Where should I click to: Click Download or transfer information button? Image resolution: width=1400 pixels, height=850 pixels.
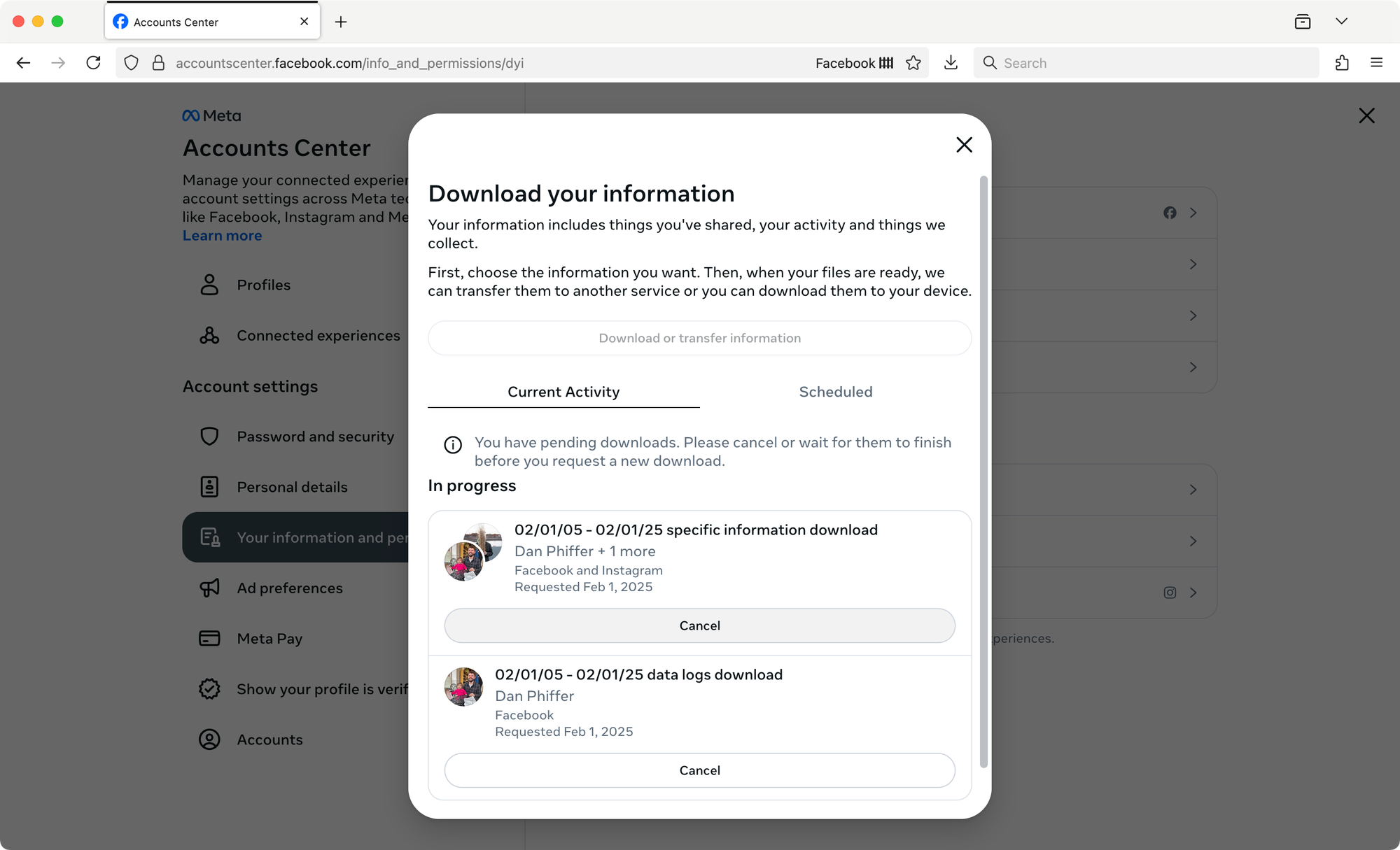[x=699, y=337]
